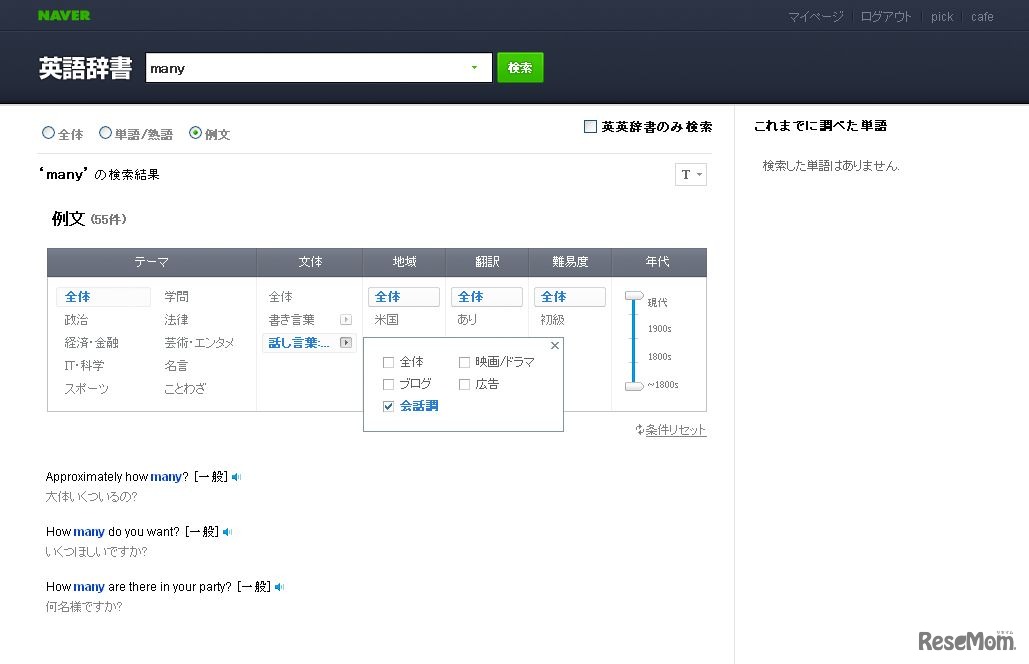Image resolution: width=1029 pixels, height=664 pixels.
Task: Play audio for 'How many do you want?'
Action: [228, 532]
